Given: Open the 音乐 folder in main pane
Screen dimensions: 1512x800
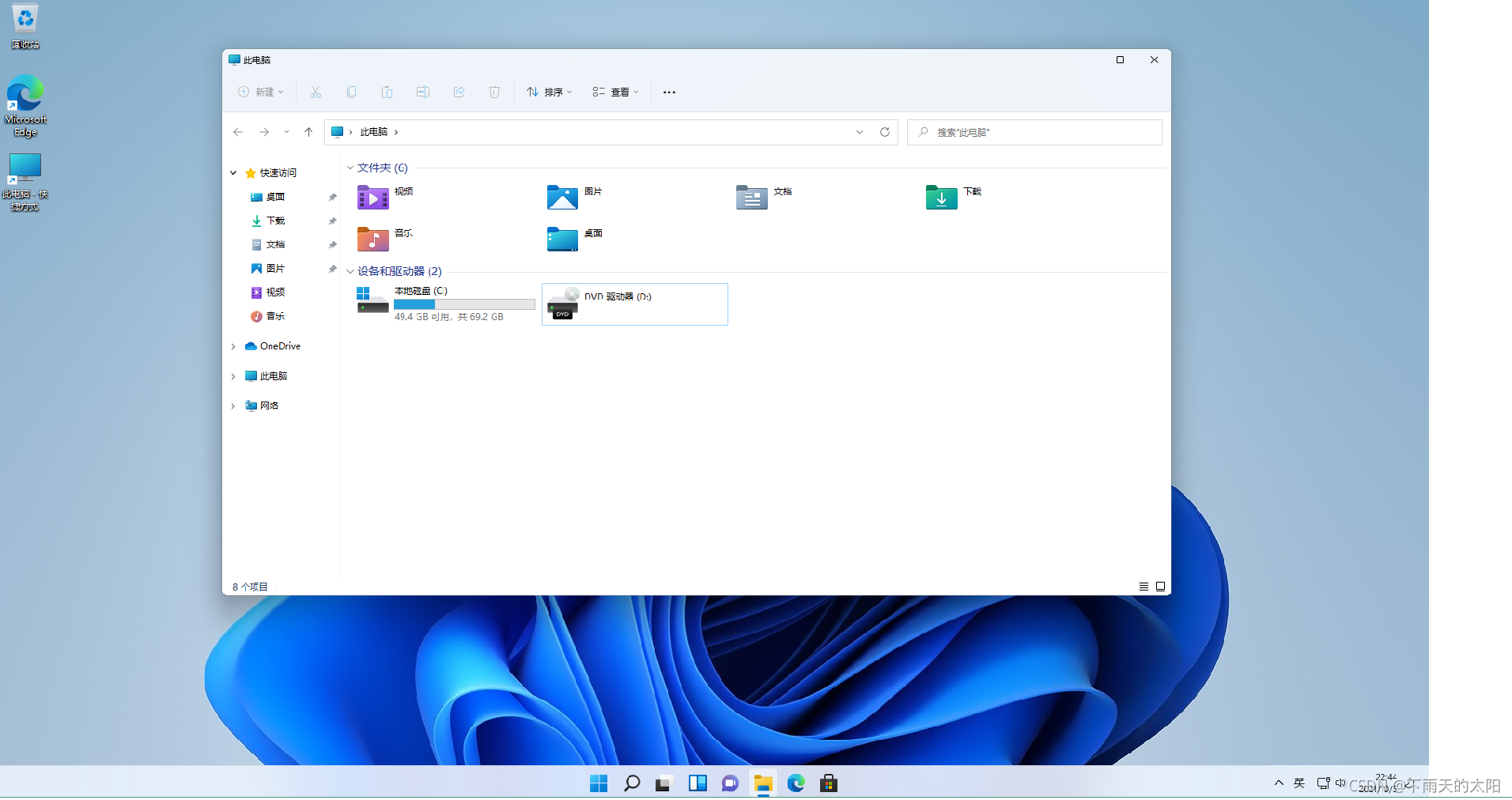Looking at the screenshot, I should click(386, 239).
